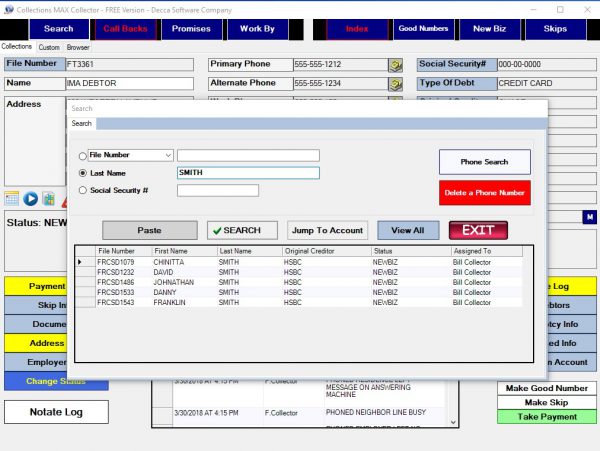The height and width of the screenshot is (451, 600).
Task: Click scroll-down arrow in notes log
Action: tap(453, 422)
